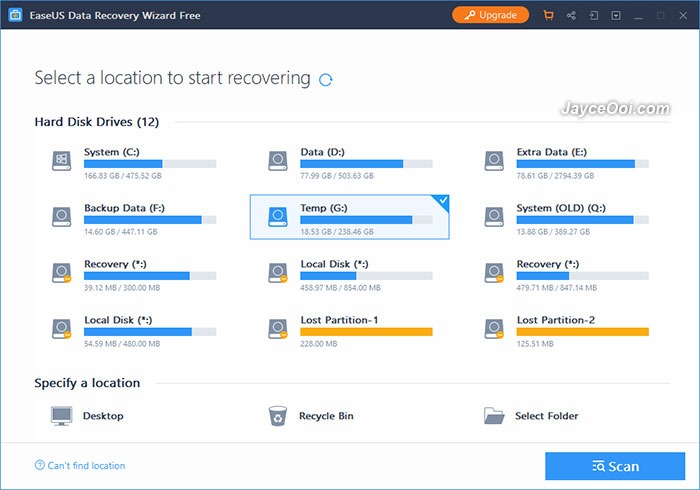Select the Extra Data (E:) drive

(567, 162)
